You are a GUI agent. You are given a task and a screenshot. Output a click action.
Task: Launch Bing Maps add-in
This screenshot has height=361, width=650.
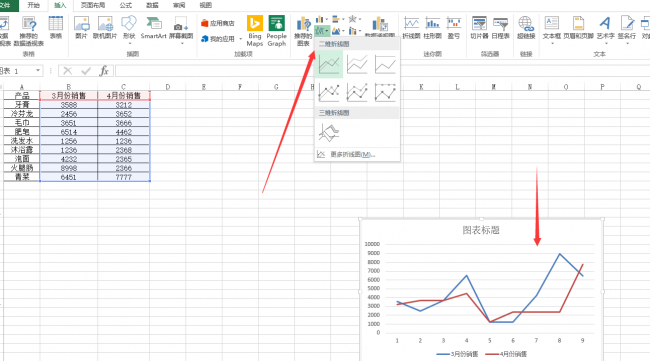tap(255, 31)
